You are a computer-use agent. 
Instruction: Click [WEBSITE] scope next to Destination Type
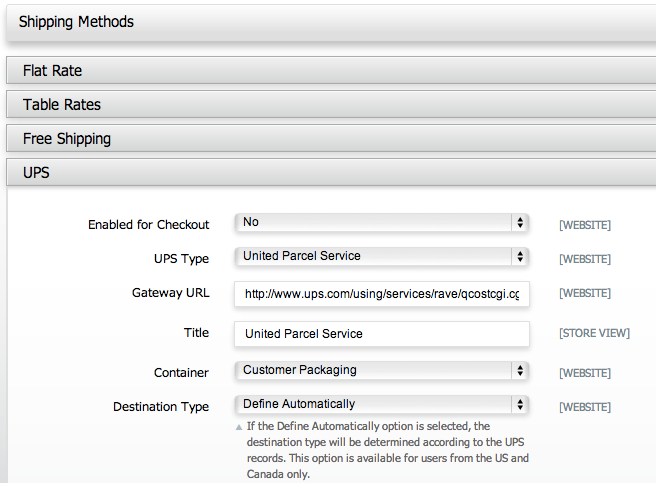click(x=585, y=407)
